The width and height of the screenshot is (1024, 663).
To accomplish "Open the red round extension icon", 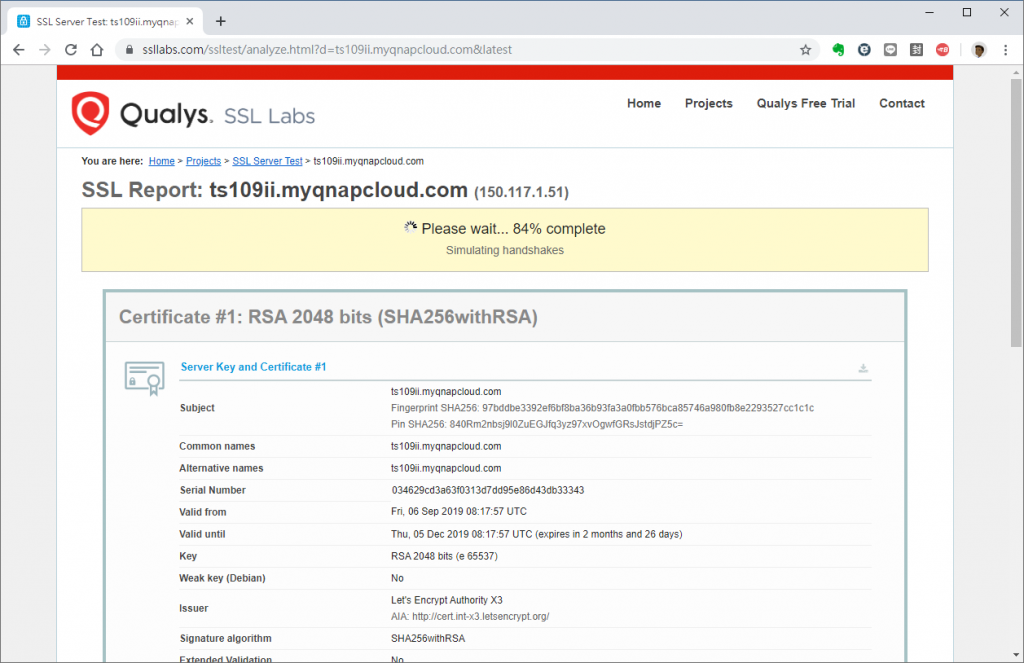I will 942,50.
